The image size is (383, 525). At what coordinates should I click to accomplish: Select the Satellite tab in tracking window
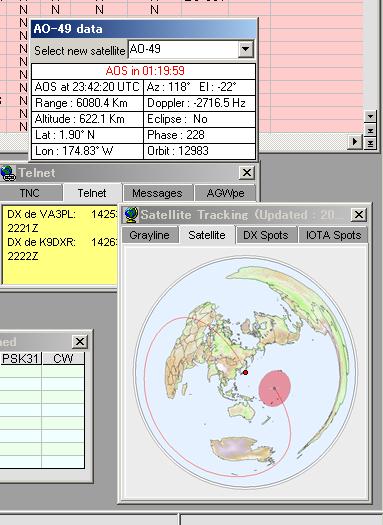[x=207, y=235]
